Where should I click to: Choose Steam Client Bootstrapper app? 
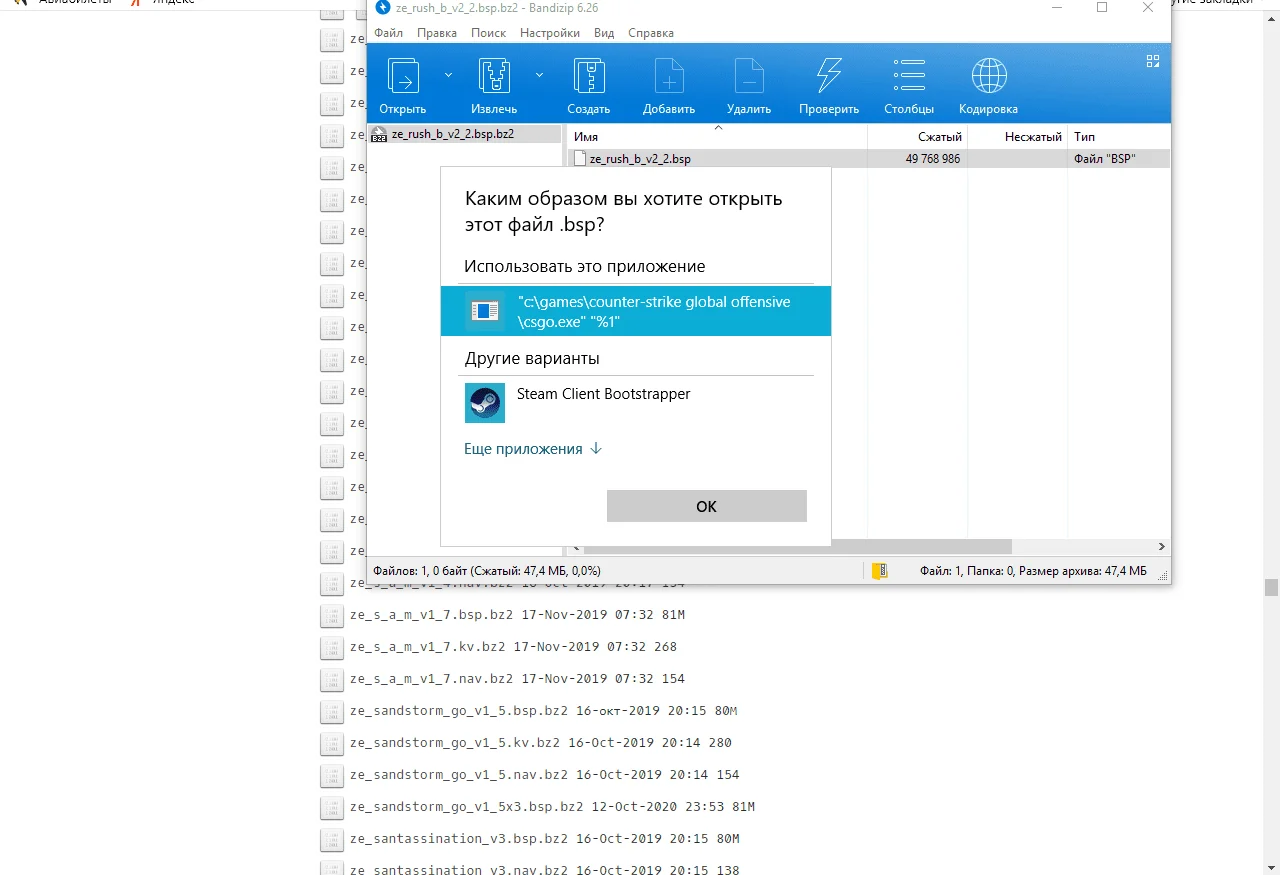[x=603, y=394]
